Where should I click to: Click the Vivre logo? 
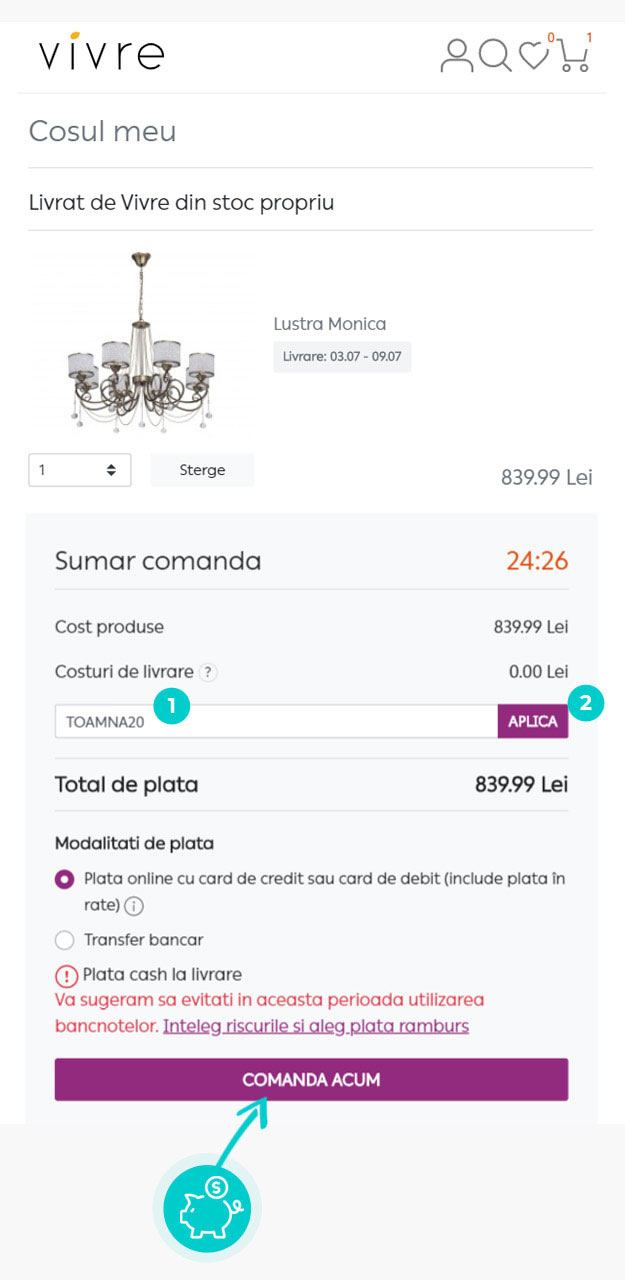pyautogui.click(x=101, y=53)
